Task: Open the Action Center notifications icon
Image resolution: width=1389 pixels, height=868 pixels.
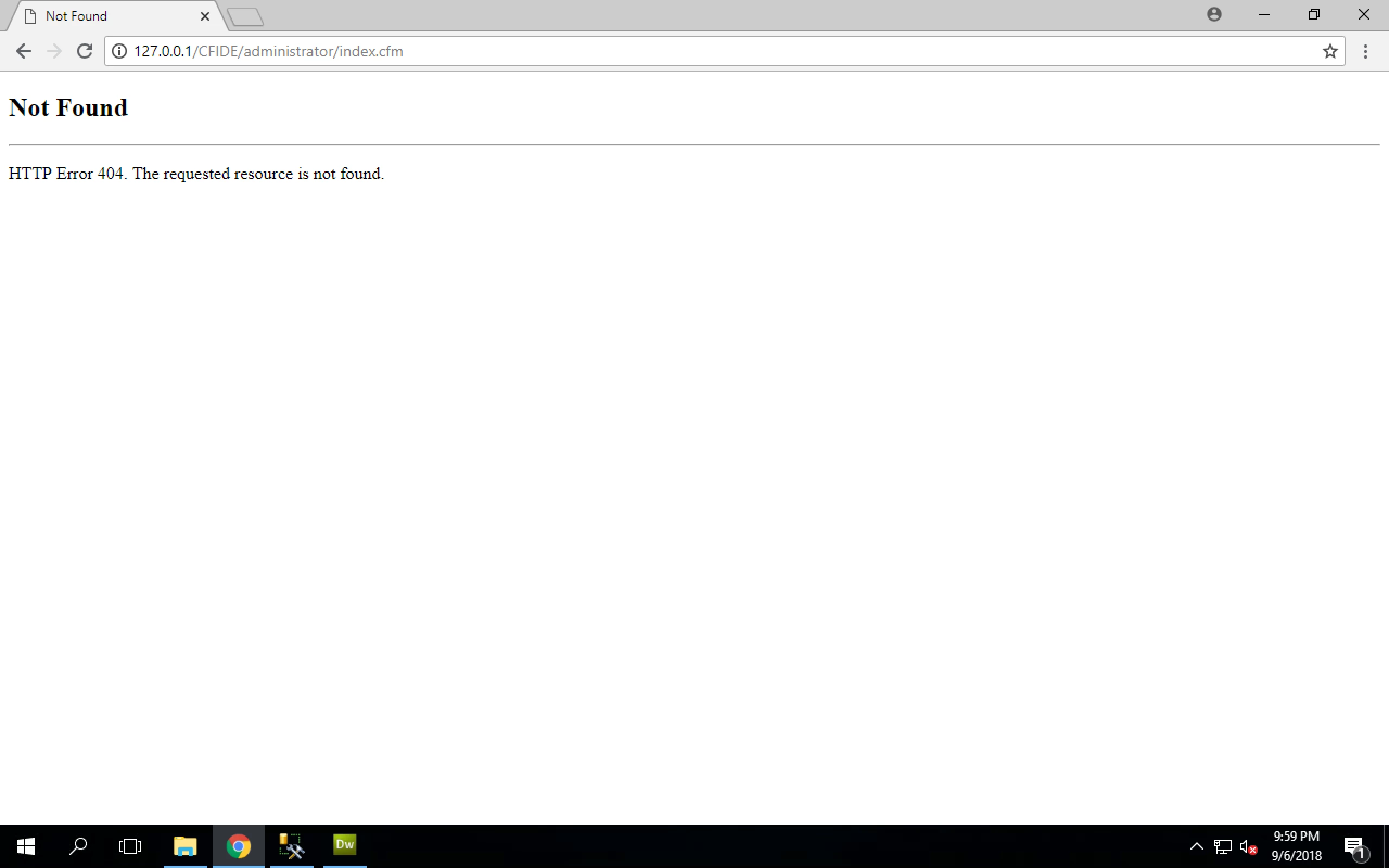Action: click(x=1356, y=847)
